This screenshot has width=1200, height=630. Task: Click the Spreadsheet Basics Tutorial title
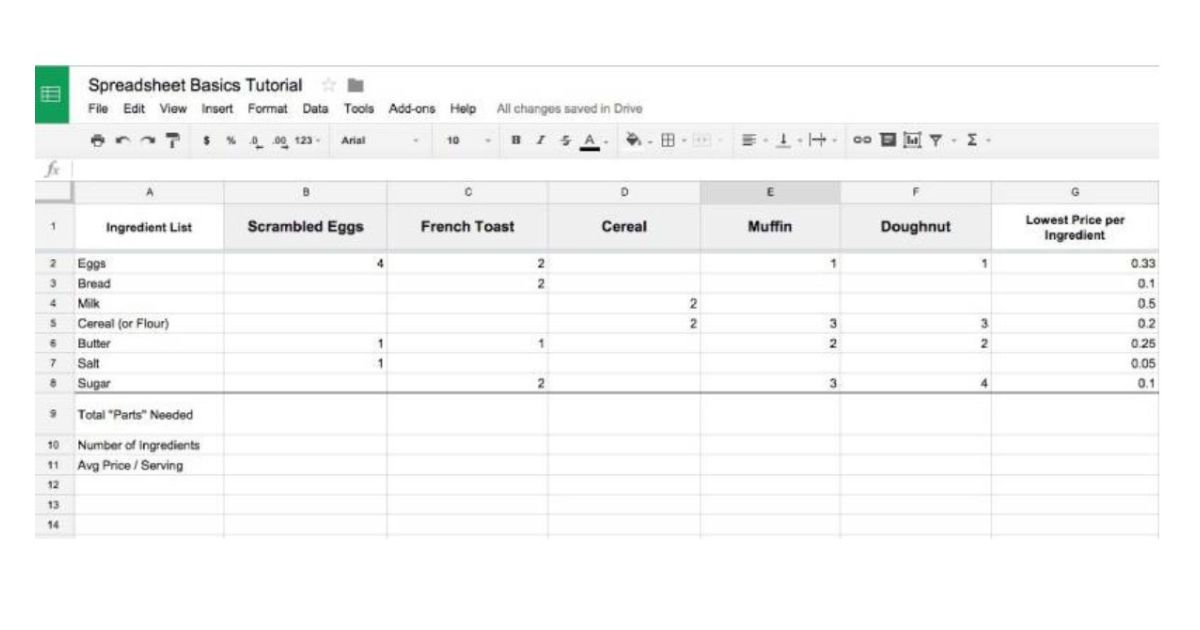point(195,85)
